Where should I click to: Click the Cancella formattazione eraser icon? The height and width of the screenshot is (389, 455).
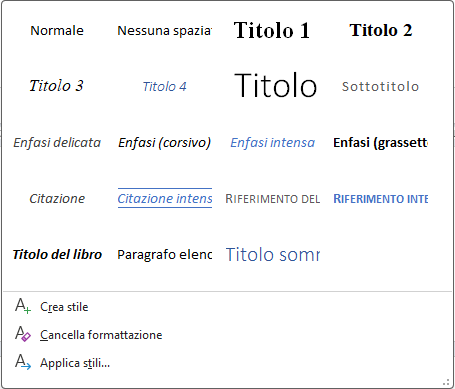click(x=23, y=334)
